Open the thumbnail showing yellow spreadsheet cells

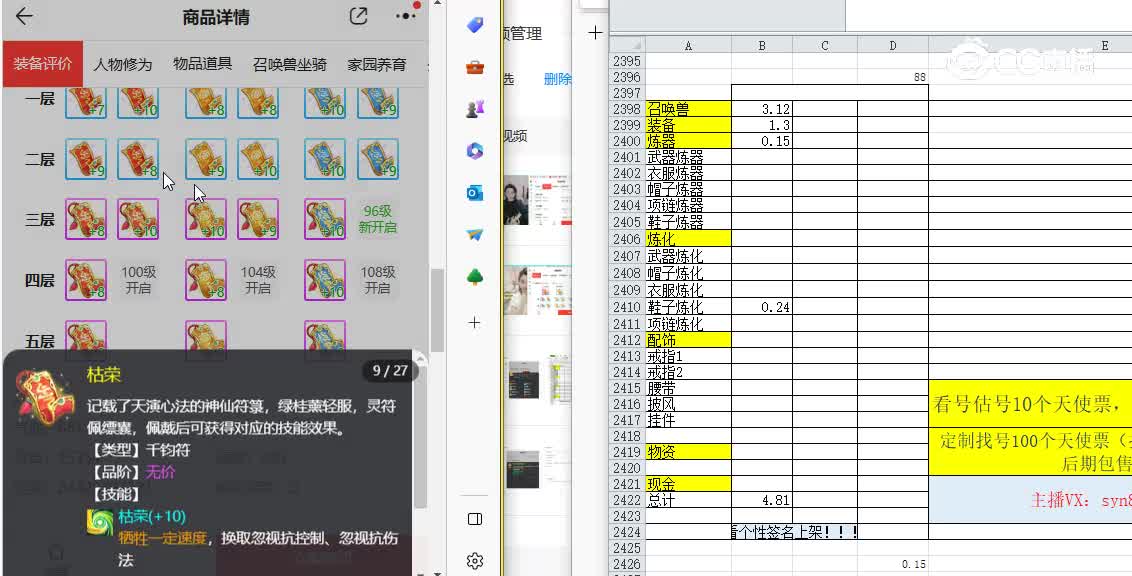560,379
